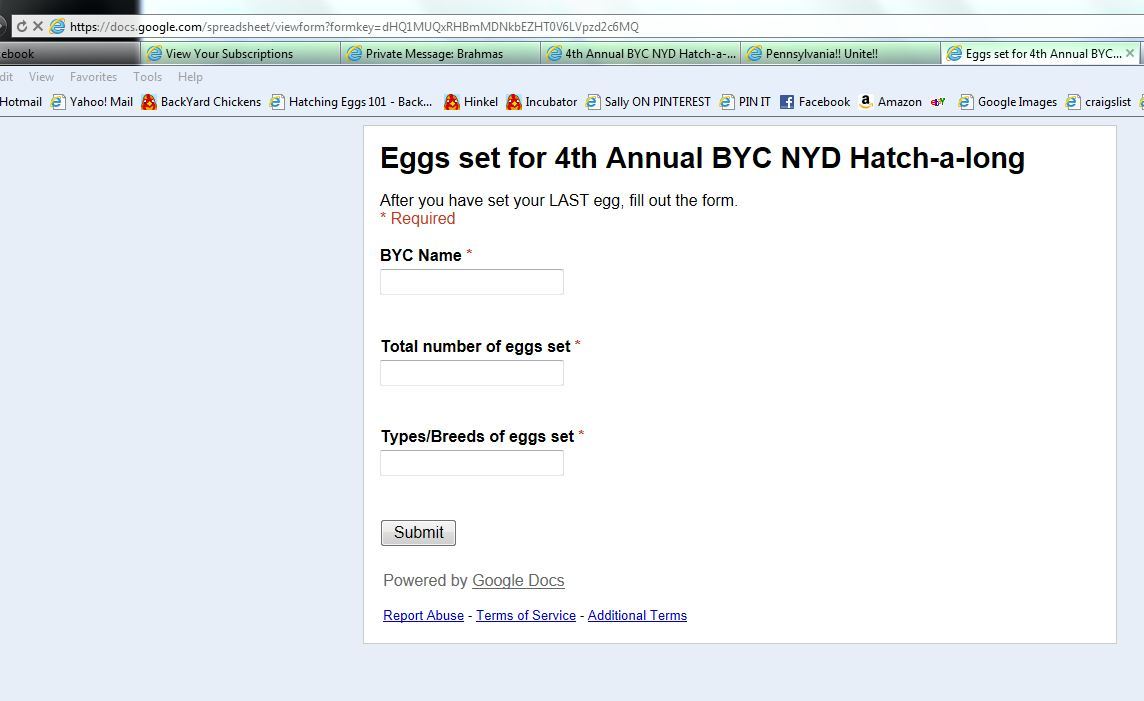Click the stop loading X icon

37,27
